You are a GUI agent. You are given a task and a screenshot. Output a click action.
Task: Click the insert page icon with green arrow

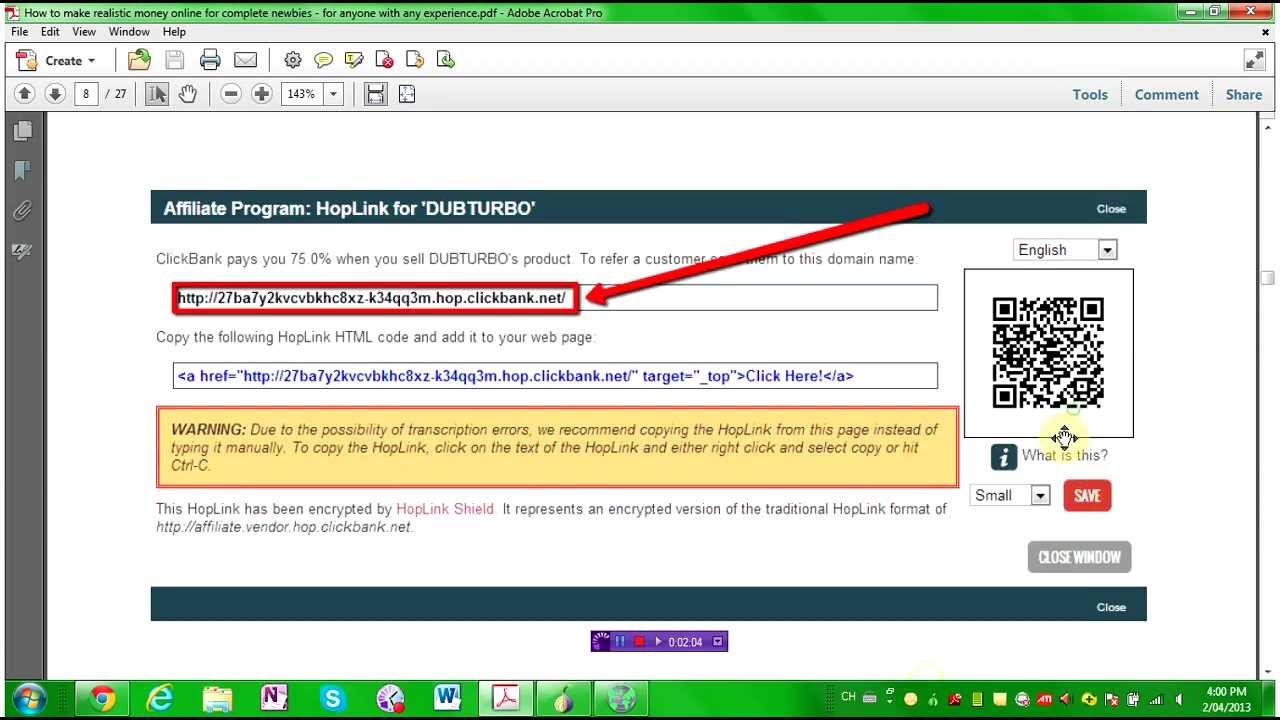(x=445, y=60)
